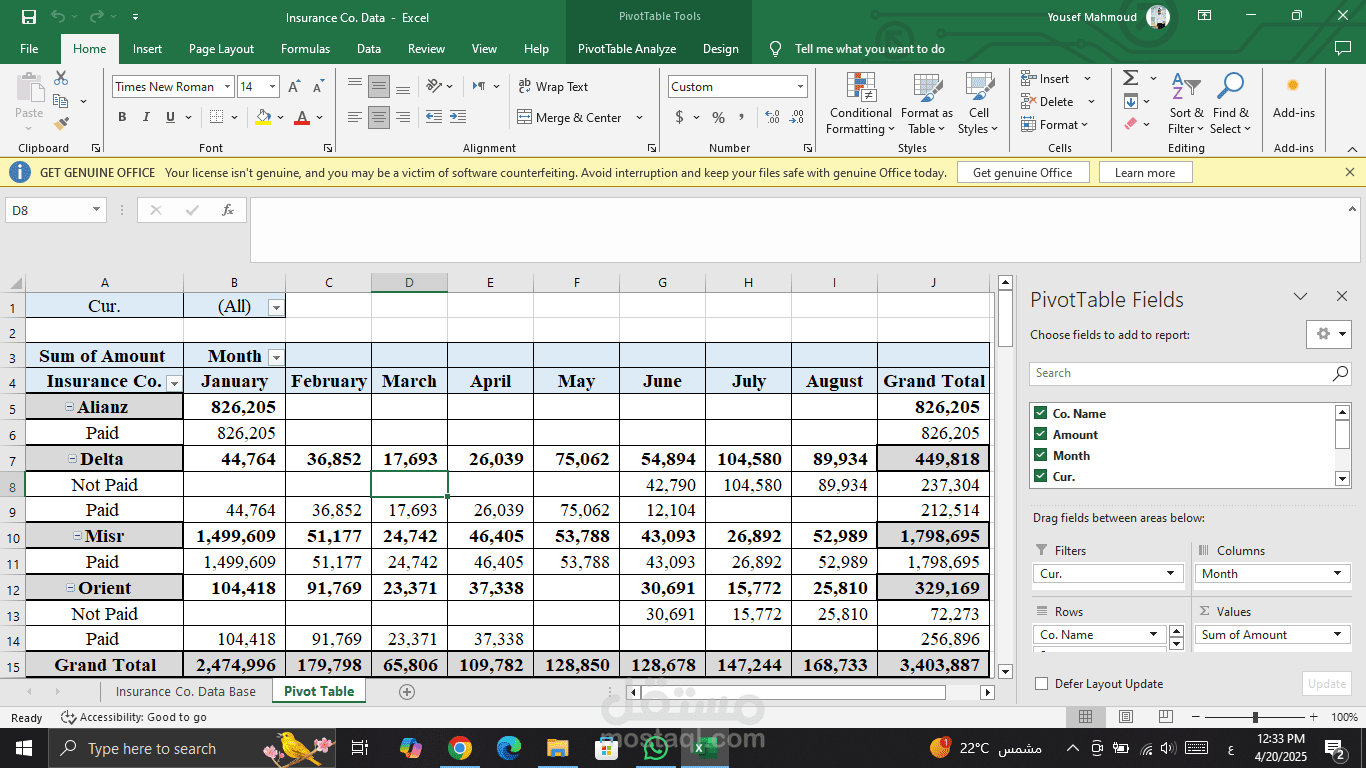The width and height of the screenshot is (1366, 768).
Task: Click the fill color yellow swatch
Action: tap(263, 117)
